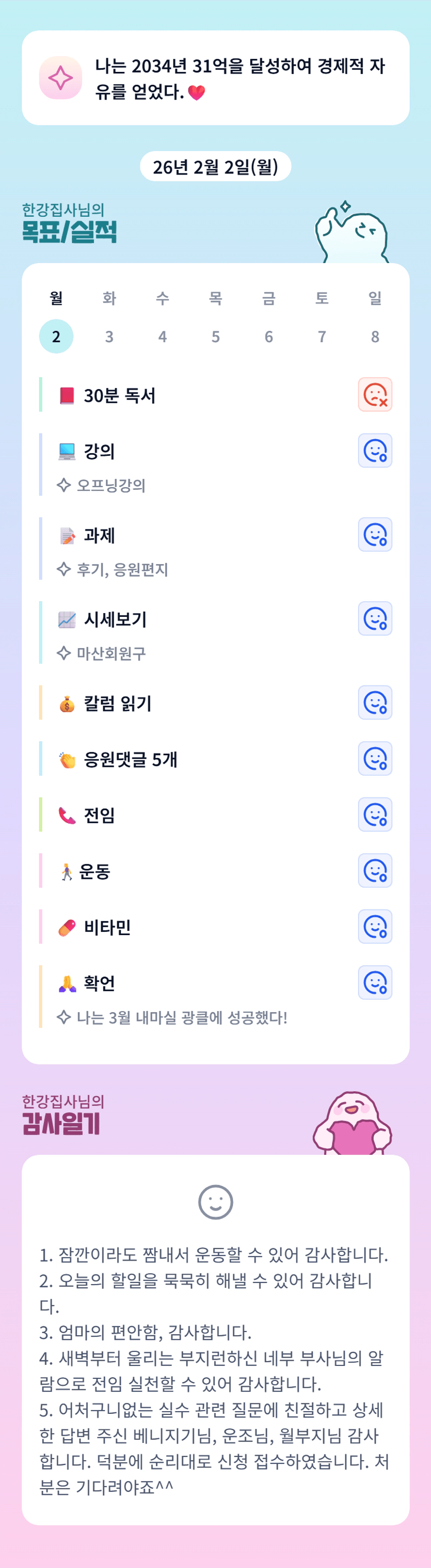Click the status face icon for 비타민
Screen dimensions: 431x1568
point(375,926)
